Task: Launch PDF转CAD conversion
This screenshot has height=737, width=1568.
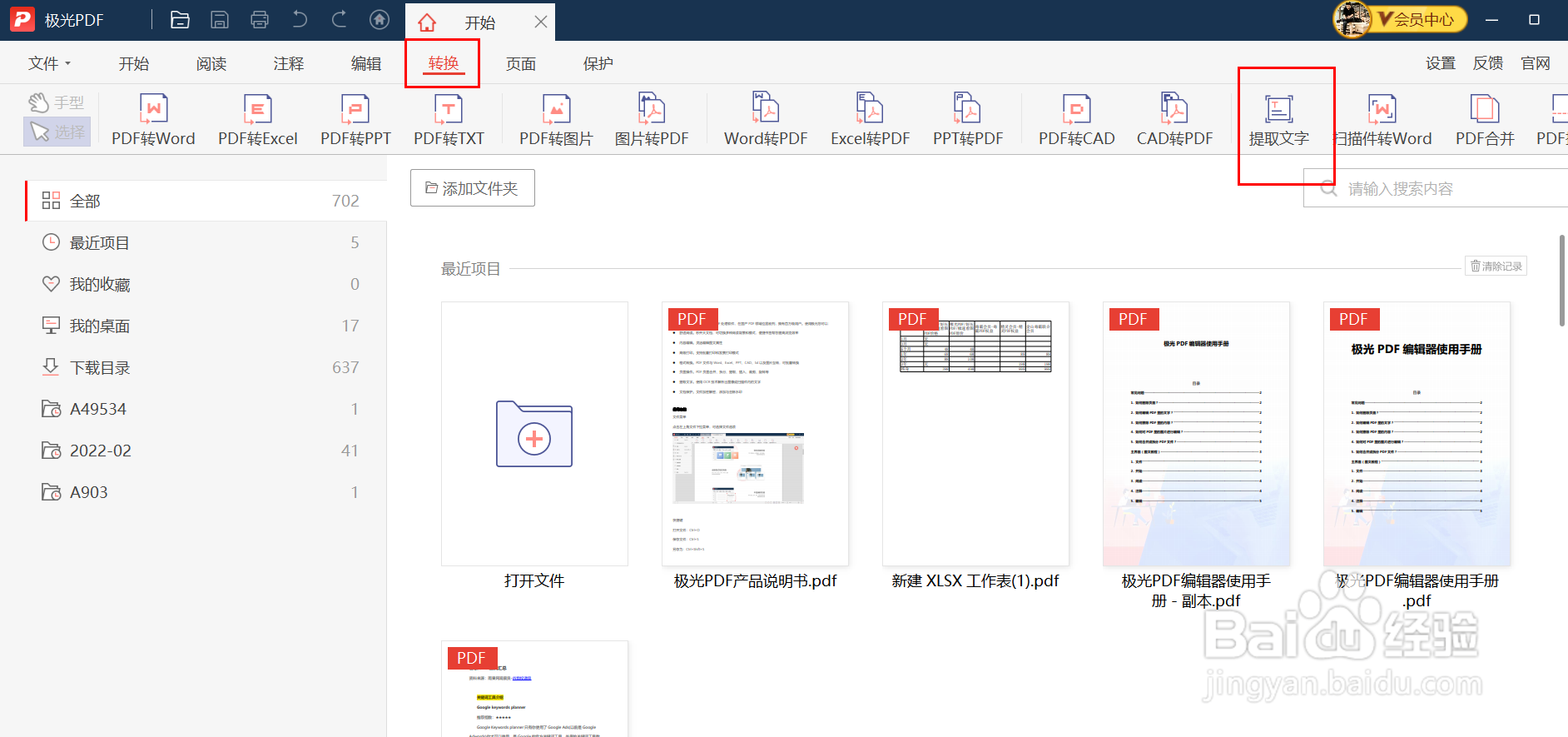Action: (x=1077, y=120)
